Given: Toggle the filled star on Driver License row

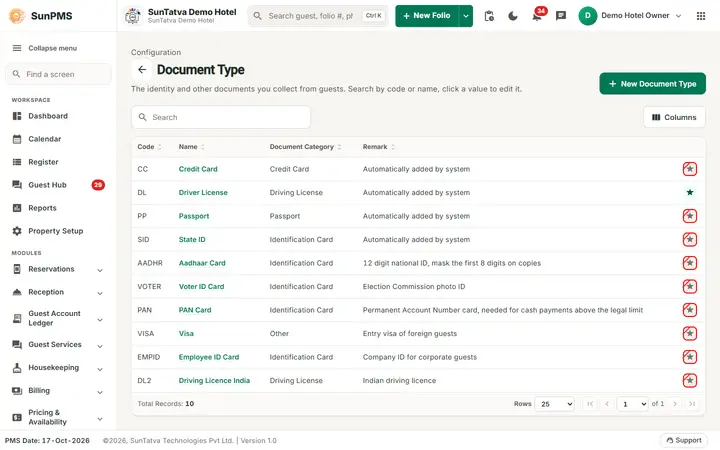Looking at the screenshot, I should tap(690, 192).
